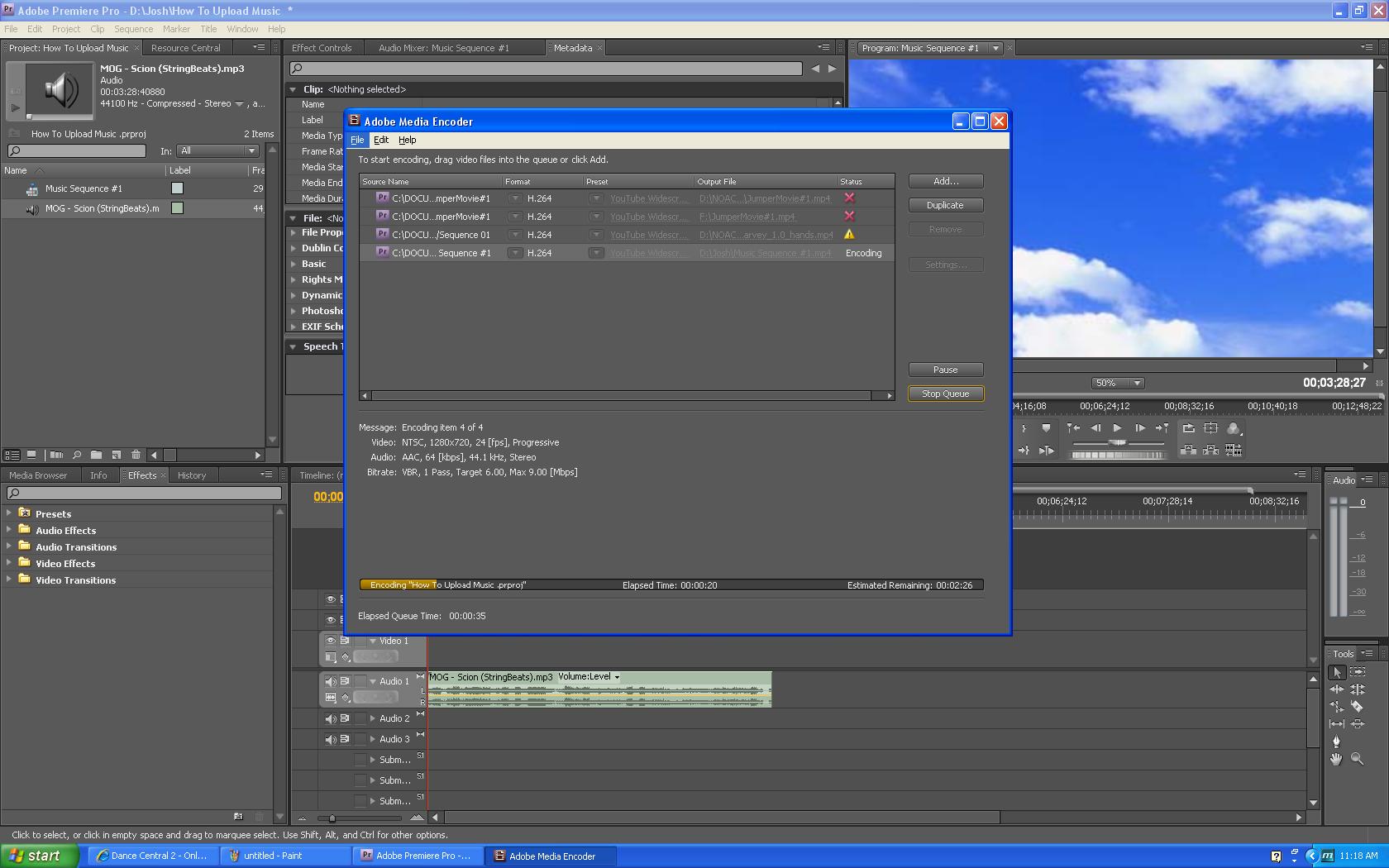
Task: Expand the Audio 2 track
Action: pyautogui.click(x=373, y=718)
